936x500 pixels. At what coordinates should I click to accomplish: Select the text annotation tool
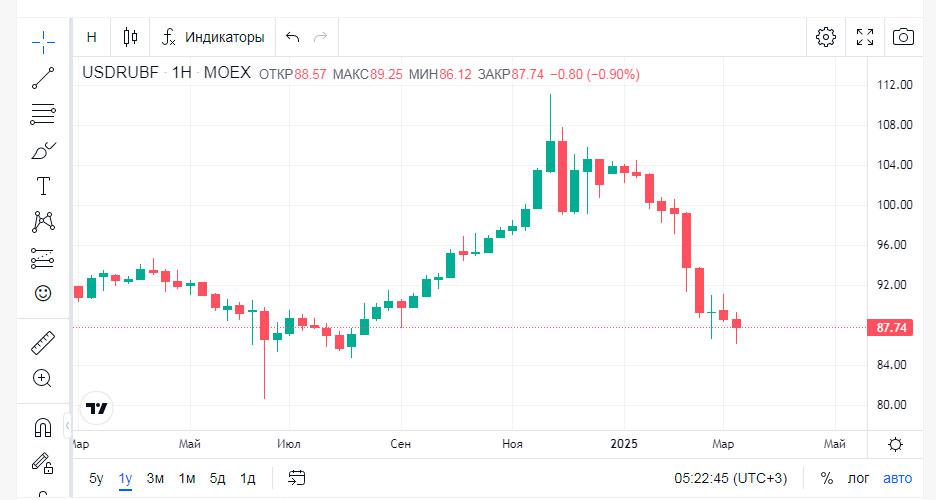(x=43, y=186)
